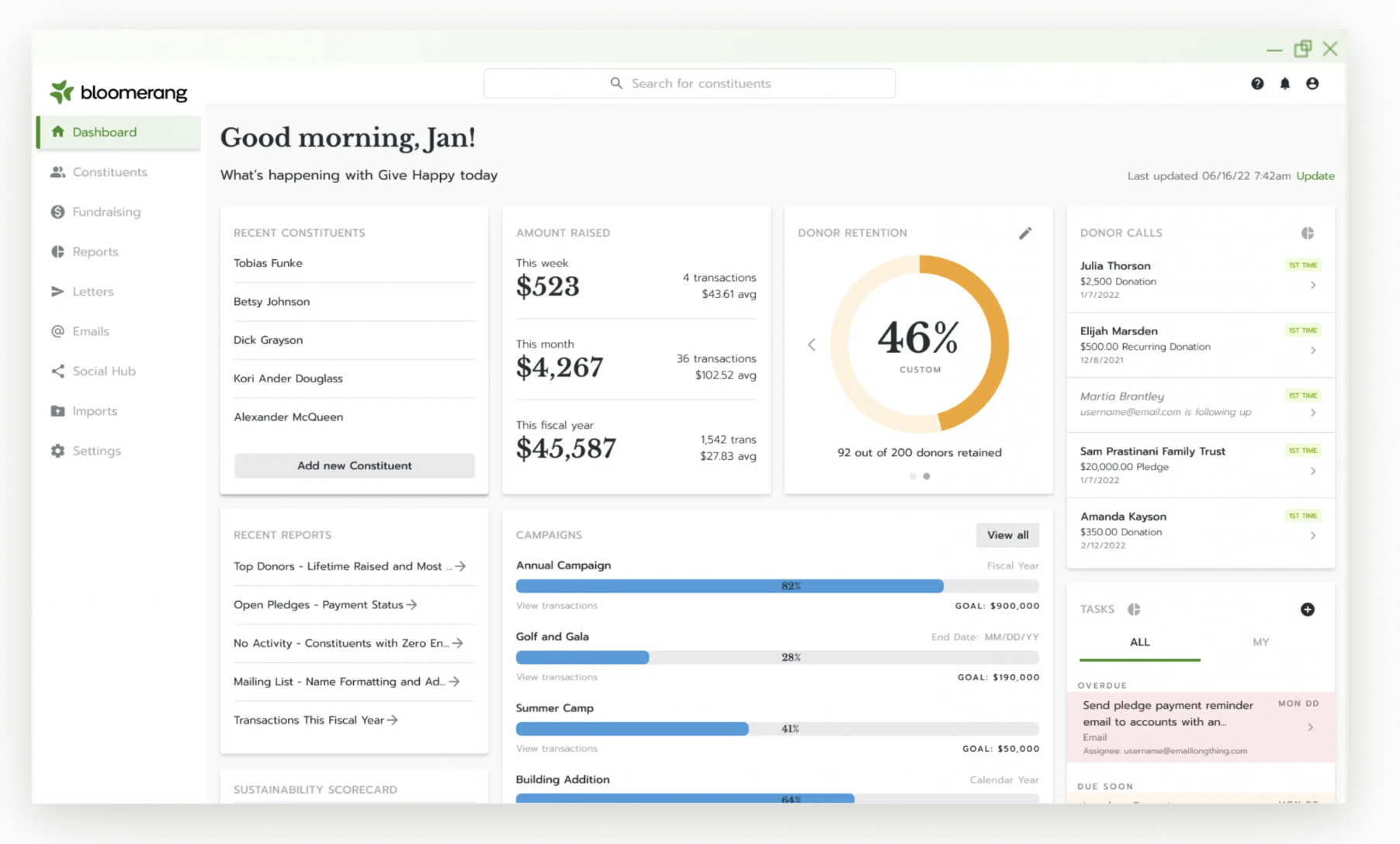Click the Search for constituents field
The height and width of the screenshot is (844, 1400).
click(689, 83)
